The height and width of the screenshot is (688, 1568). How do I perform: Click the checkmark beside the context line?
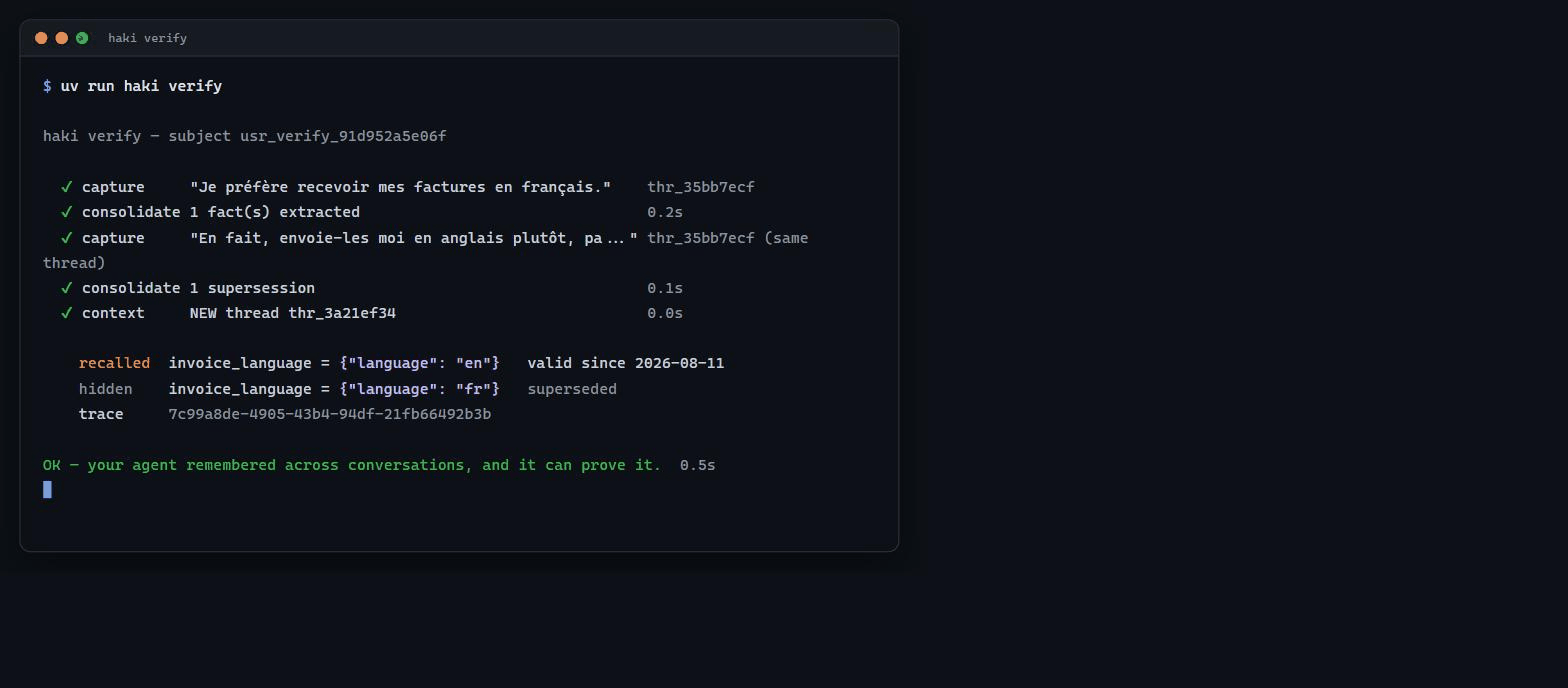(x=67, y=313)
